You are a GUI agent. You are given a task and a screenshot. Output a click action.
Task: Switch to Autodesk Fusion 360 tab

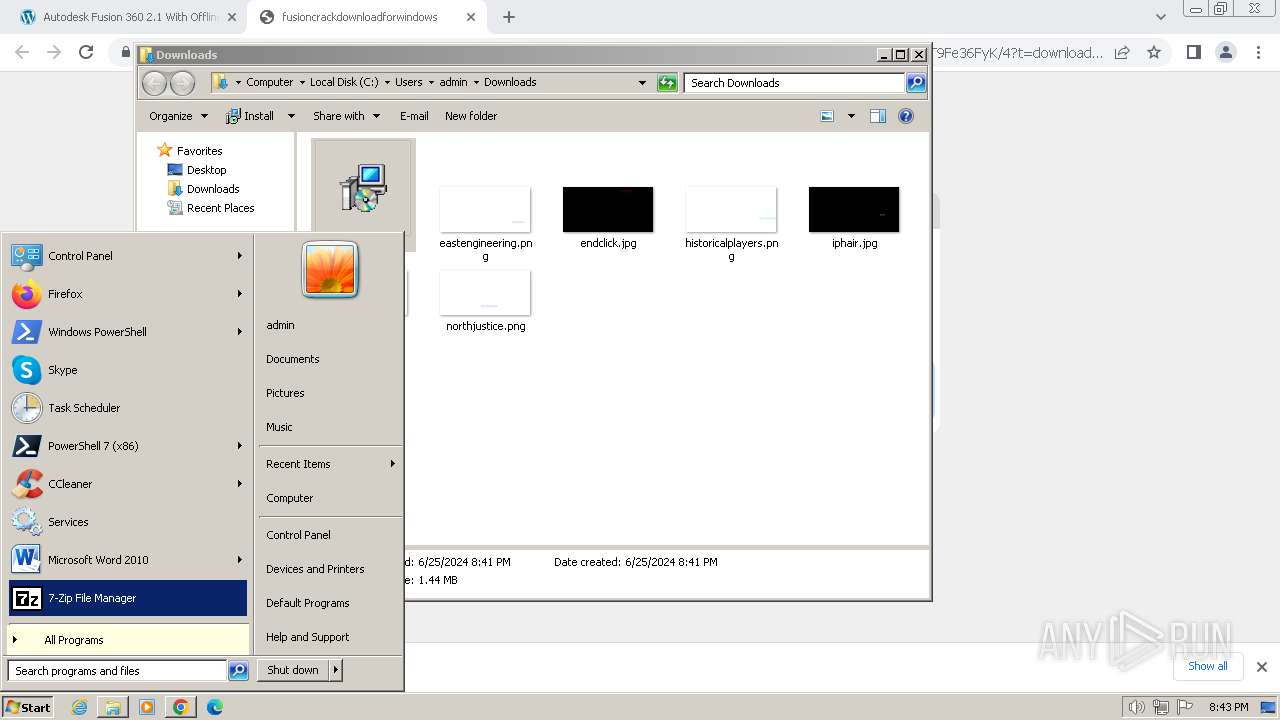coord(128,17)
